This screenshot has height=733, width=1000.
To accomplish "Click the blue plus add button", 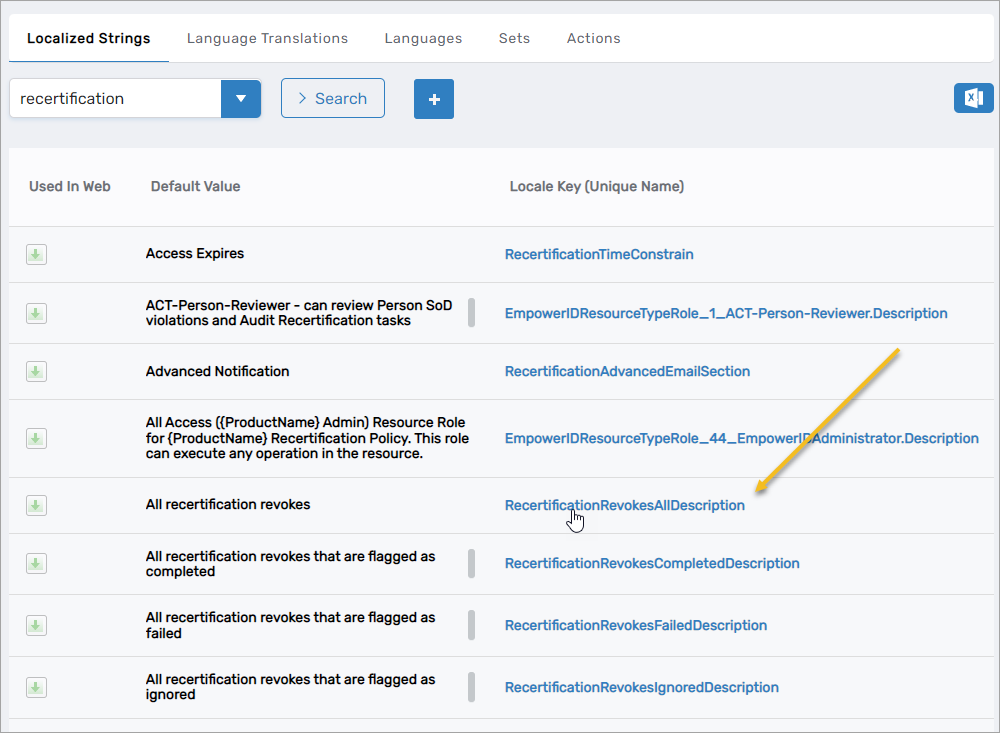I will coord(434,99).
